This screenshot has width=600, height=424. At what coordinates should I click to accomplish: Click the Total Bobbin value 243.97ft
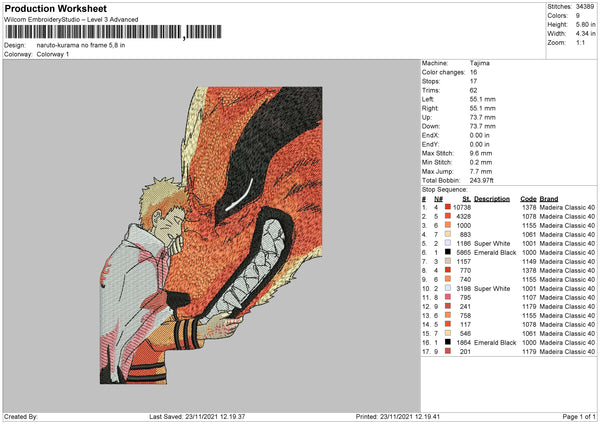(482, 180)
